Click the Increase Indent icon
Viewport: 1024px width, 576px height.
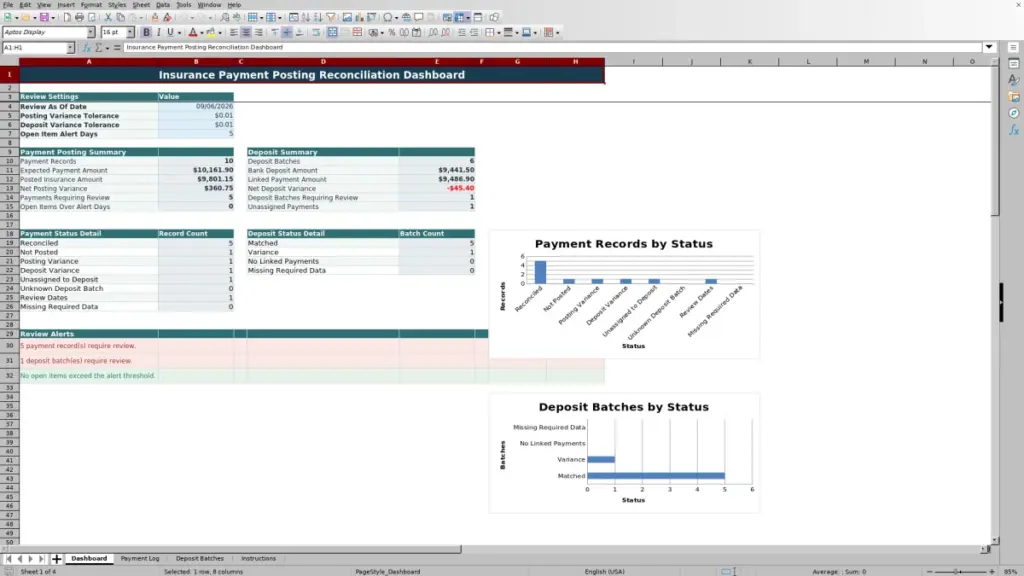(462, 33)
